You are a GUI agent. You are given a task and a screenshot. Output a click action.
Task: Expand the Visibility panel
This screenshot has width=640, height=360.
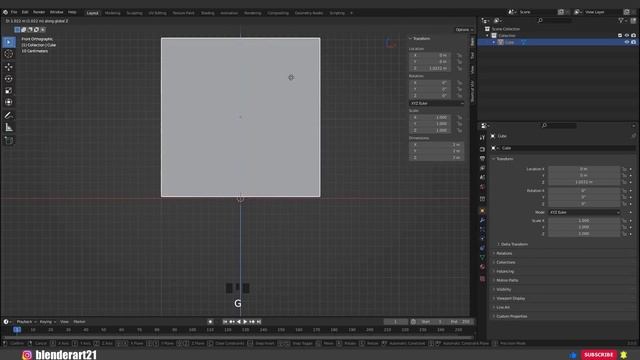pyautogui.click(x=503, y=289)
